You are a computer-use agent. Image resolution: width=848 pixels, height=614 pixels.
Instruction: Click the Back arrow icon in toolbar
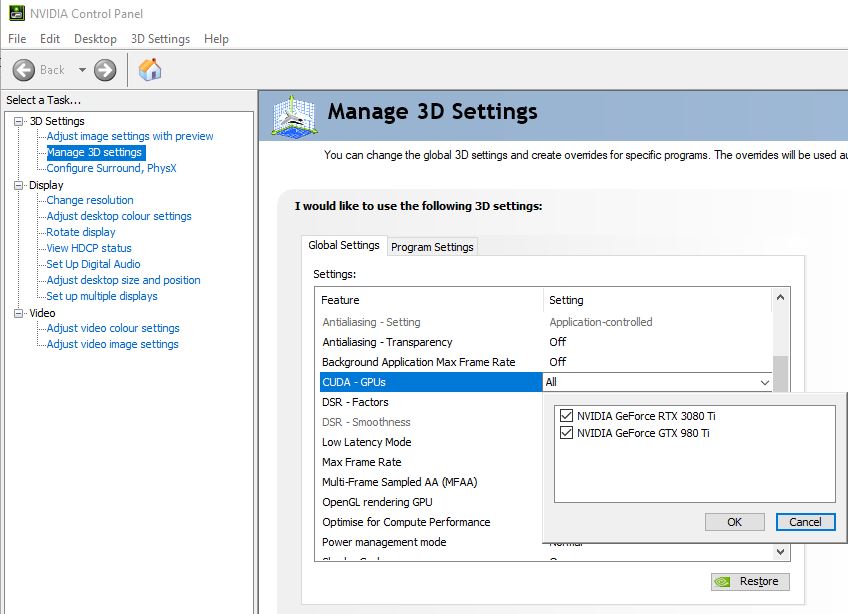(24, 70)
